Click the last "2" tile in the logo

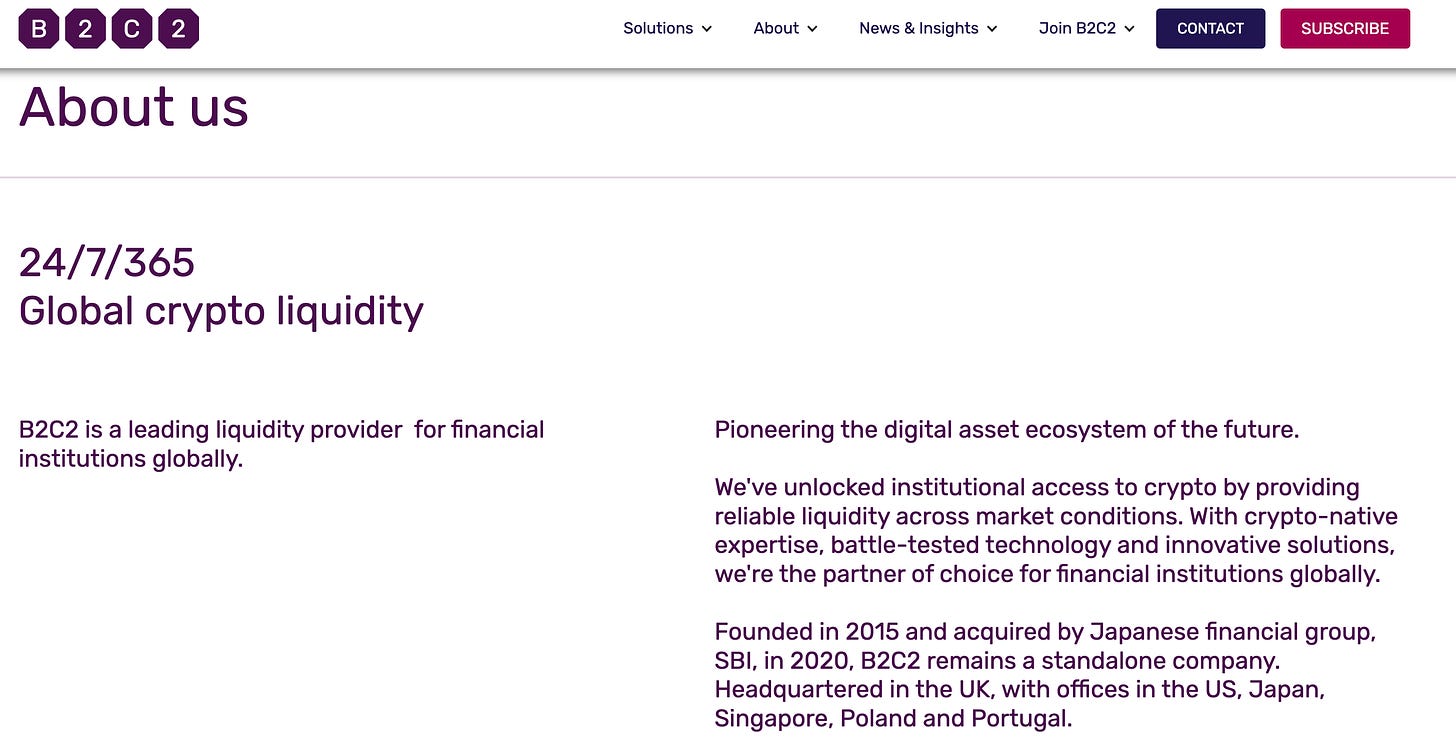[x=179, y=28]
